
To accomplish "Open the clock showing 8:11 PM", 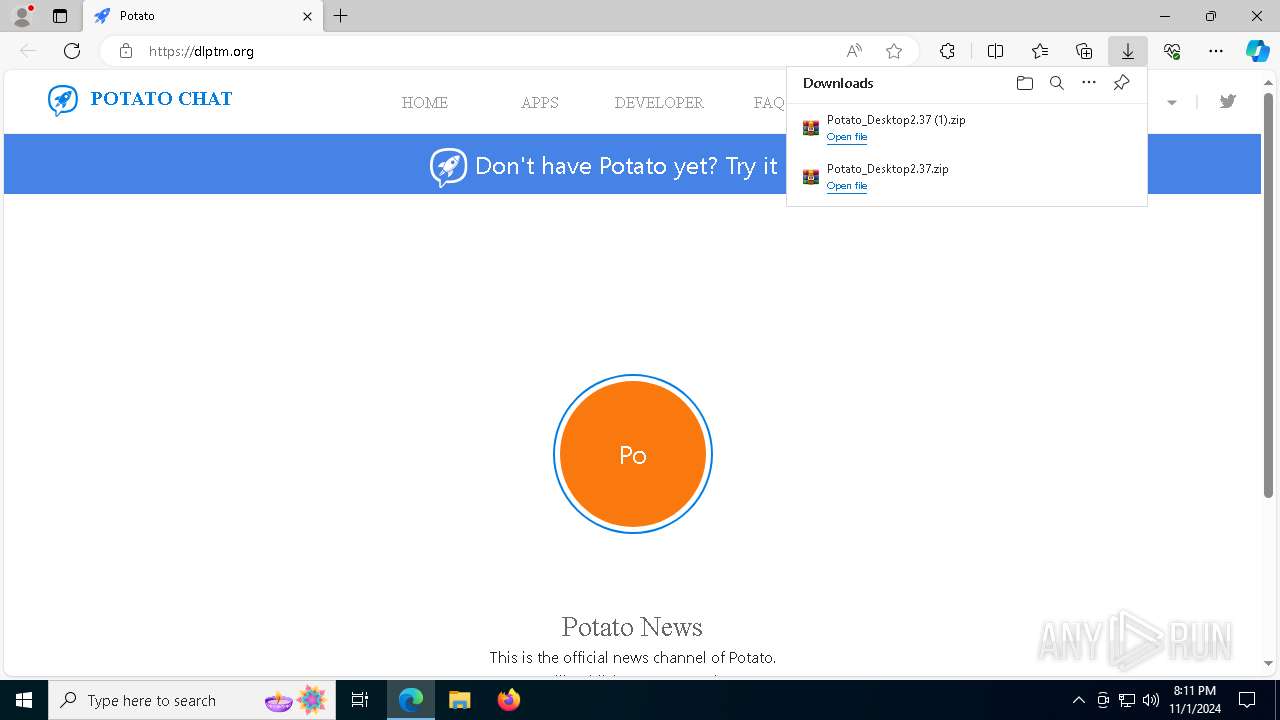I will tap(1195, 700).
